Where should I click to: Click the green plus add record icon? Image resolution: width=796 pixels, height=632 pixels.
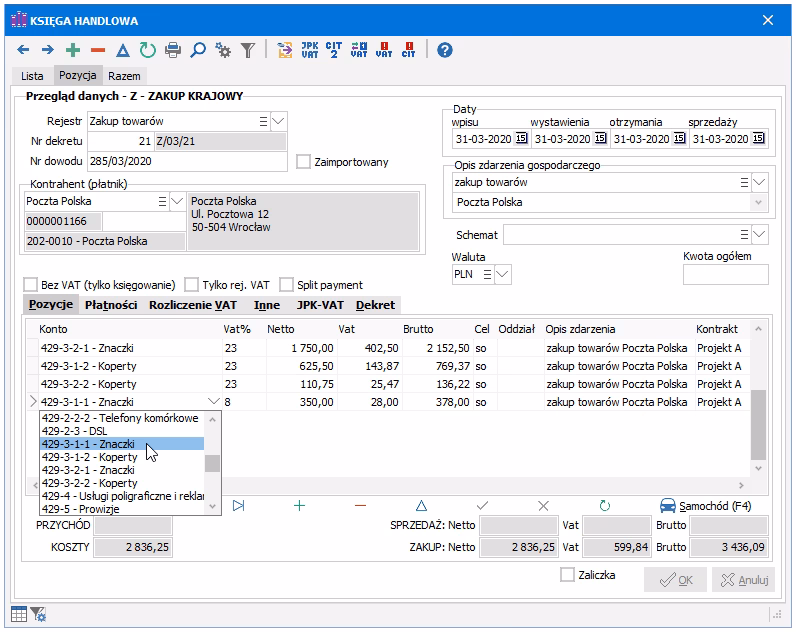(72, 49)
